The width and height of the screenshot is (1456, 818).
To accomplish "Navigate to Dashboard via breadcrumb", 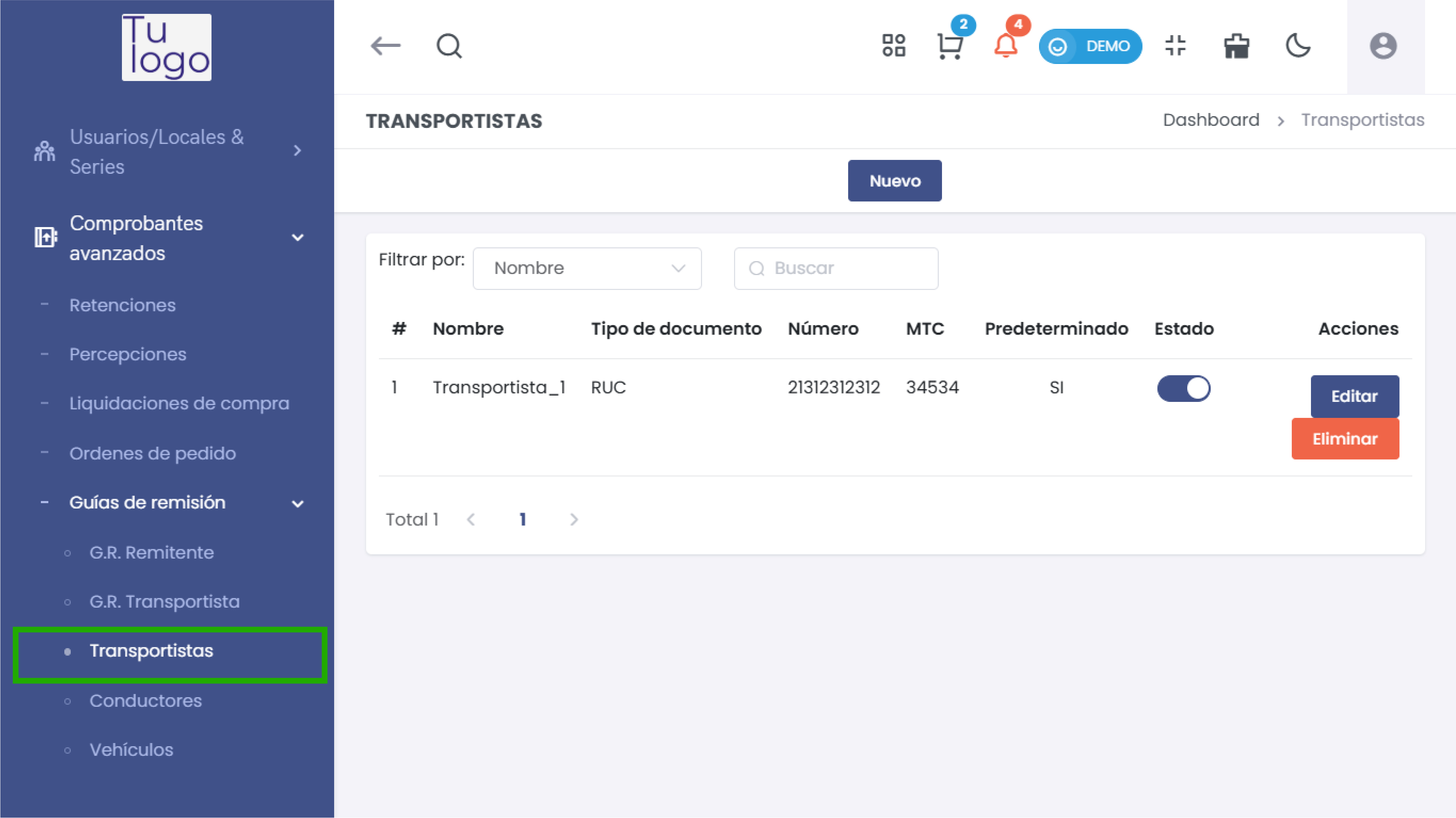I will [1211, 120].
